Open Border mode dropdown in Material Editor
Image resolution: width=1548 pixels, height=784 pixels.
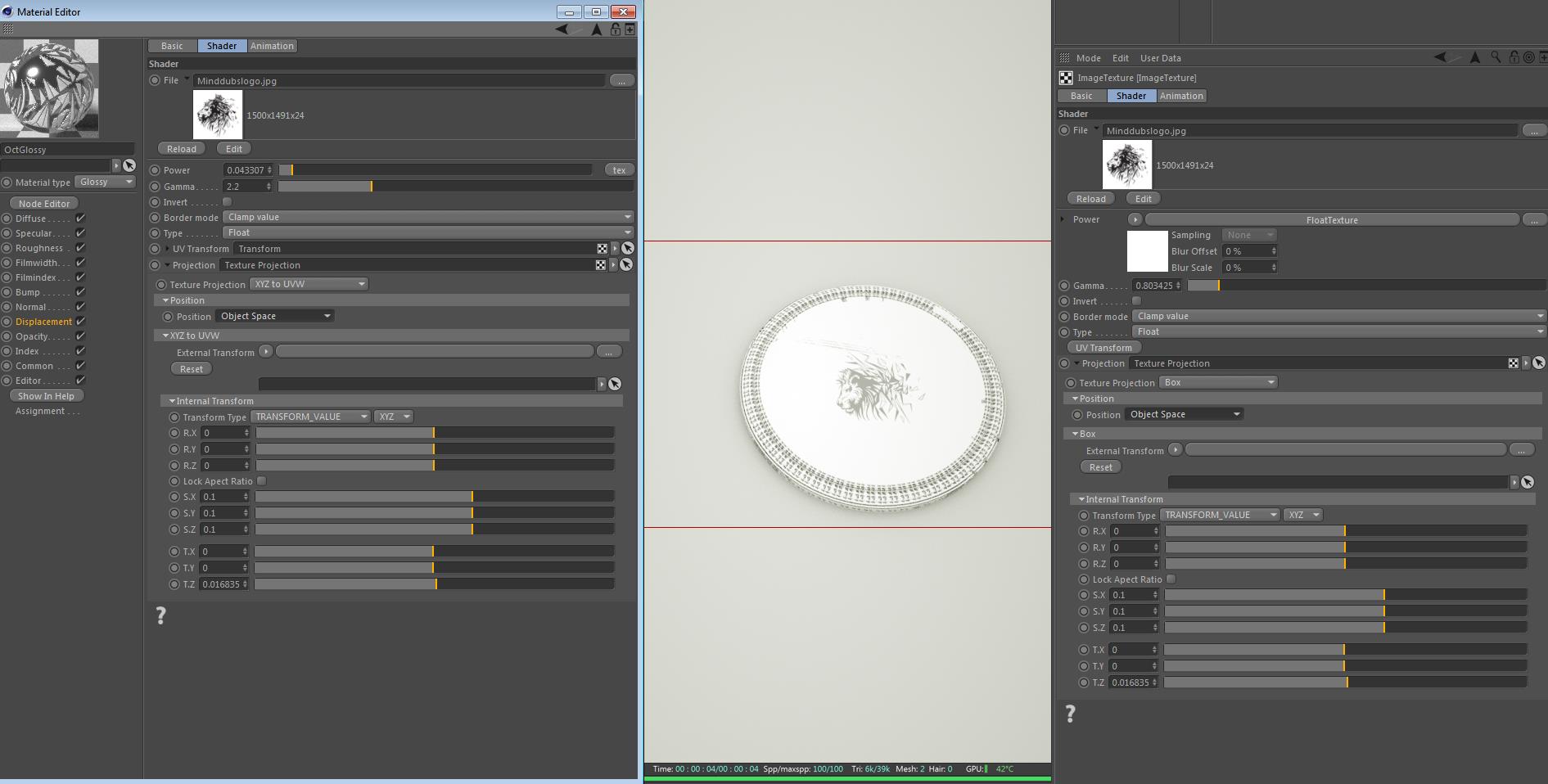click(429, 217)
